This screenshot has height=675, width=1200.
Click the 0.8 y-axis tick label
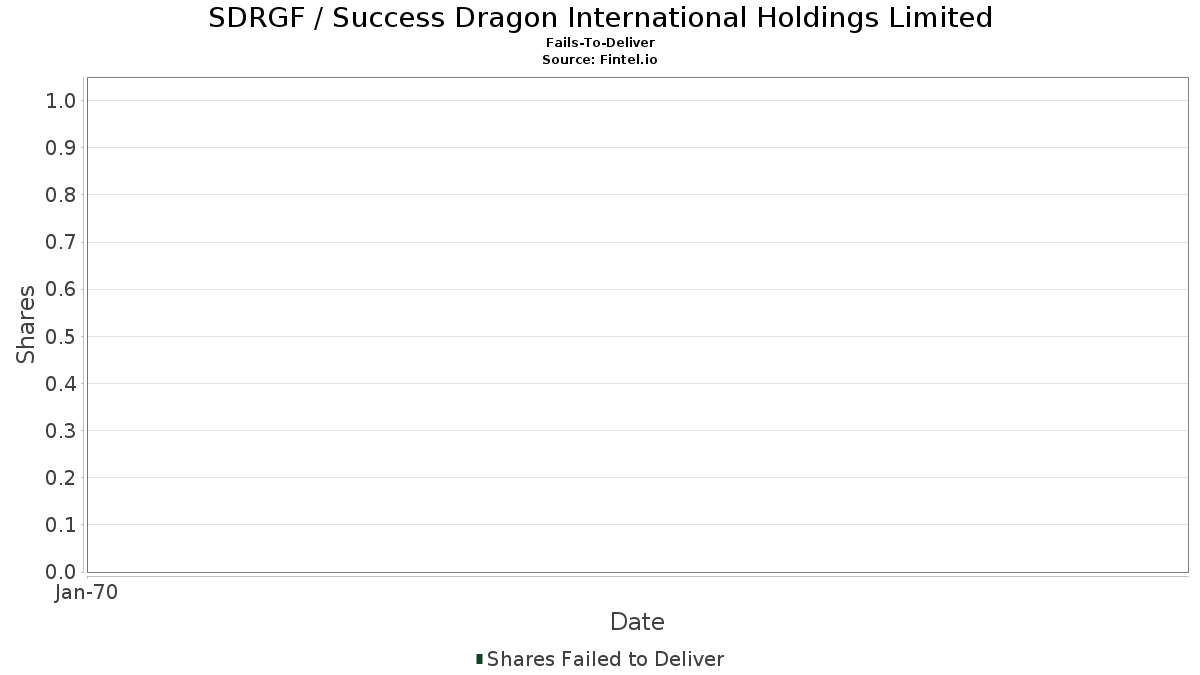61,195
